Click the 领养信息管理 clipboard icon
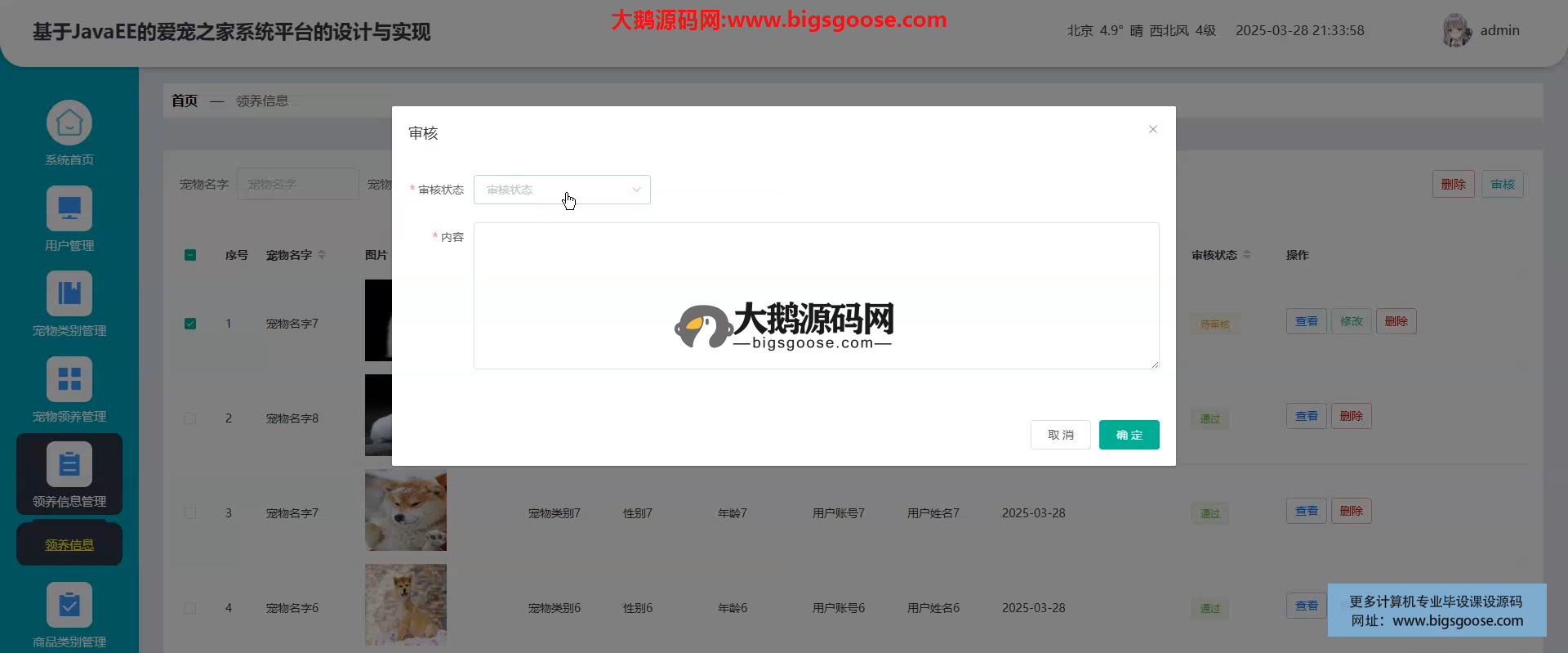 [x=69, y=465]
